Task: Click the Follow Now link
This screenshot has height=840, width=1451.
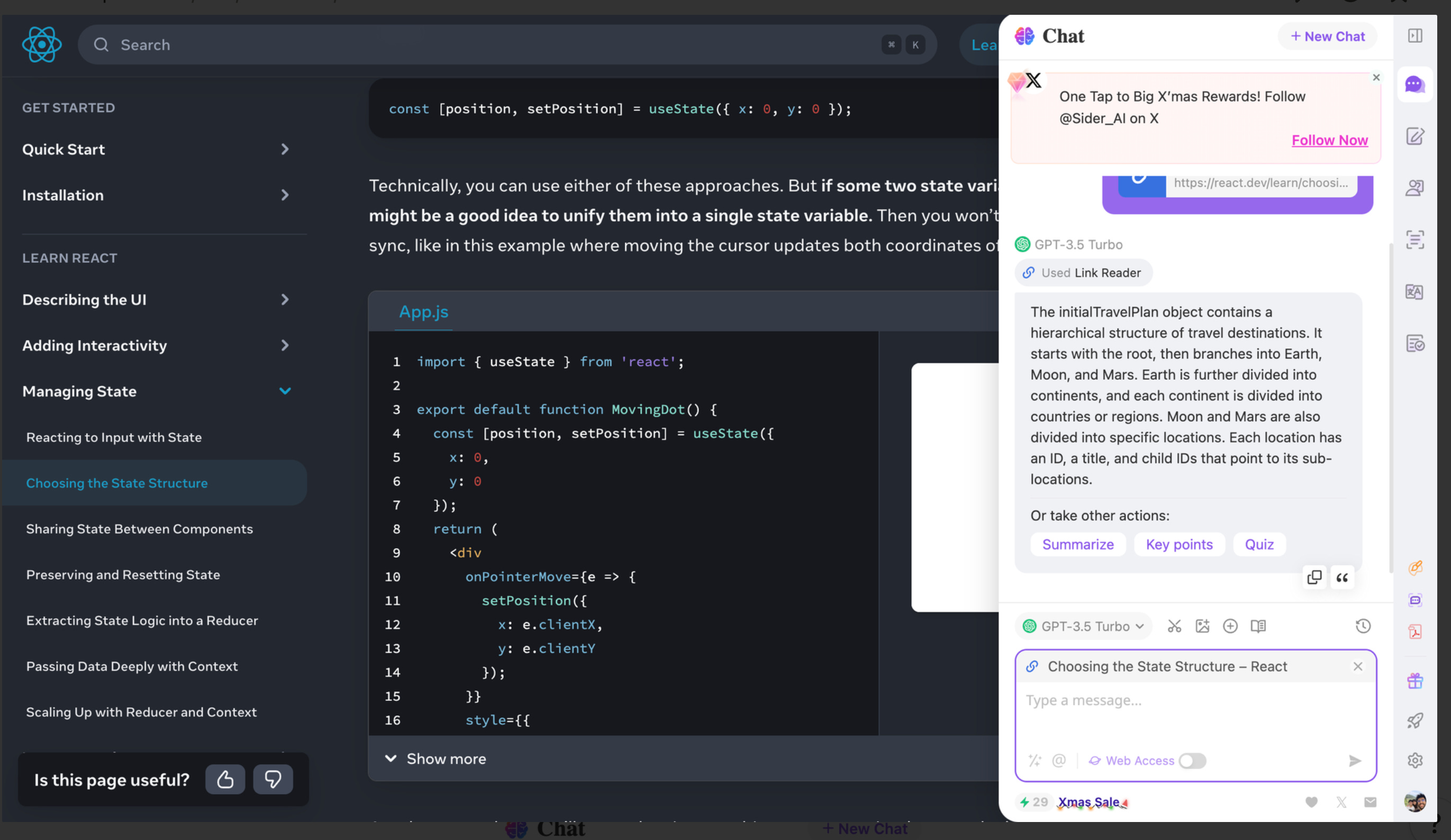Action: [1329, 140]
